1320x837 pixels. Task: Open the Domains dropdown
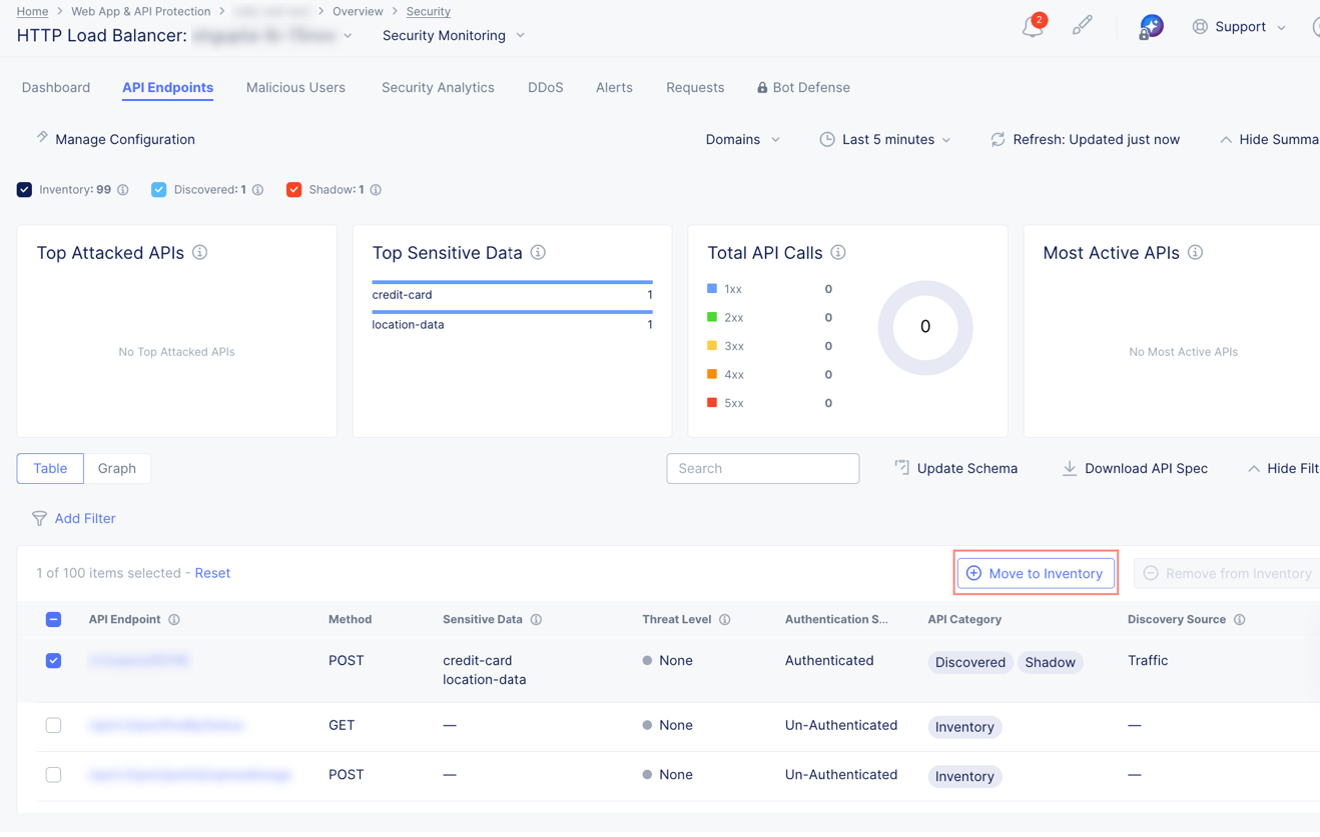coord(743,140)
